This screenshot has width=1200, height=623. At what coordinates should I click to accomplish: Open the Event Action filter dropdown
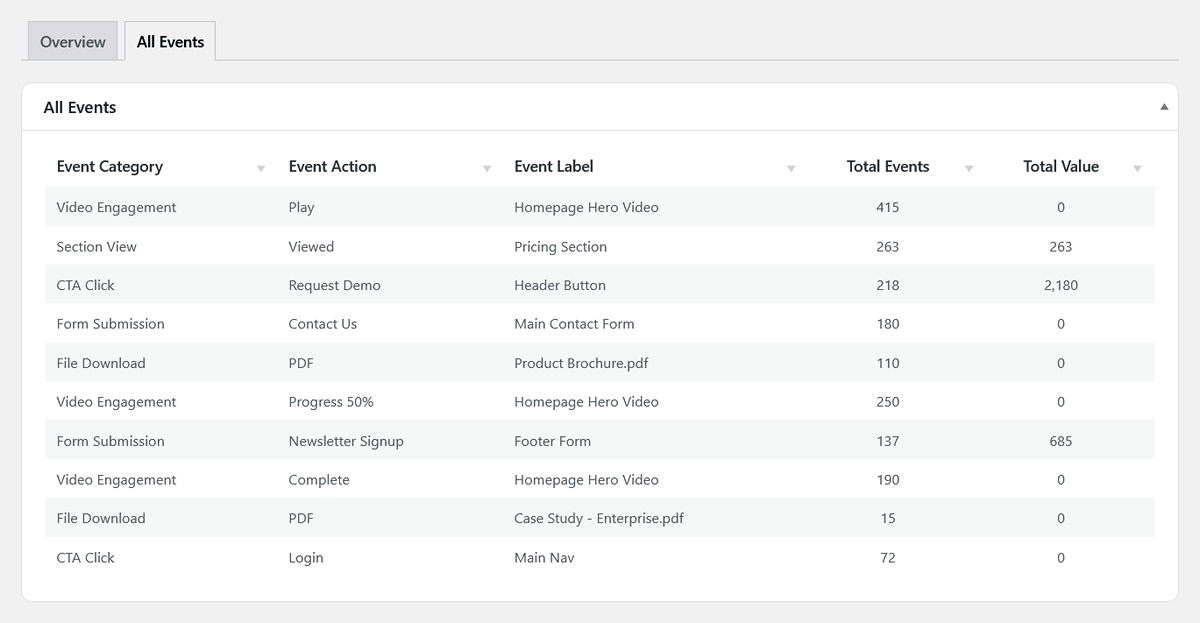pos(487,167)
